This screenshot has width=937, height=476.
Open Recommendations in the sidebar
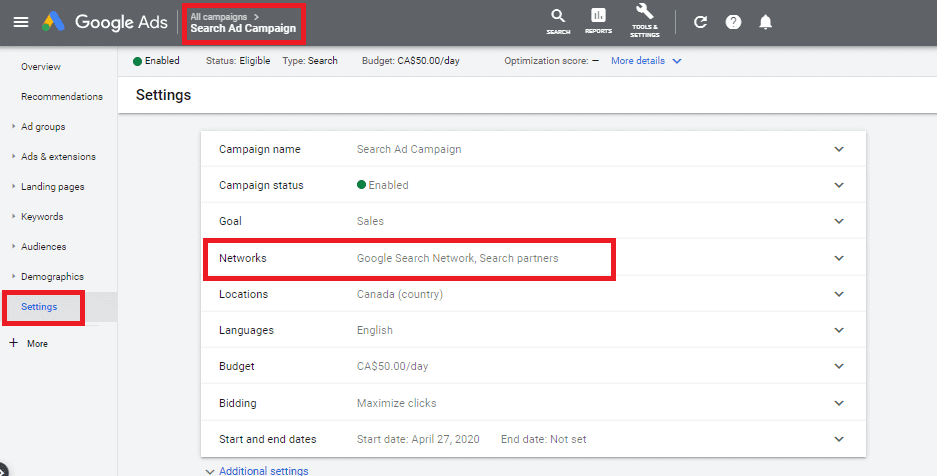[62, 96]
